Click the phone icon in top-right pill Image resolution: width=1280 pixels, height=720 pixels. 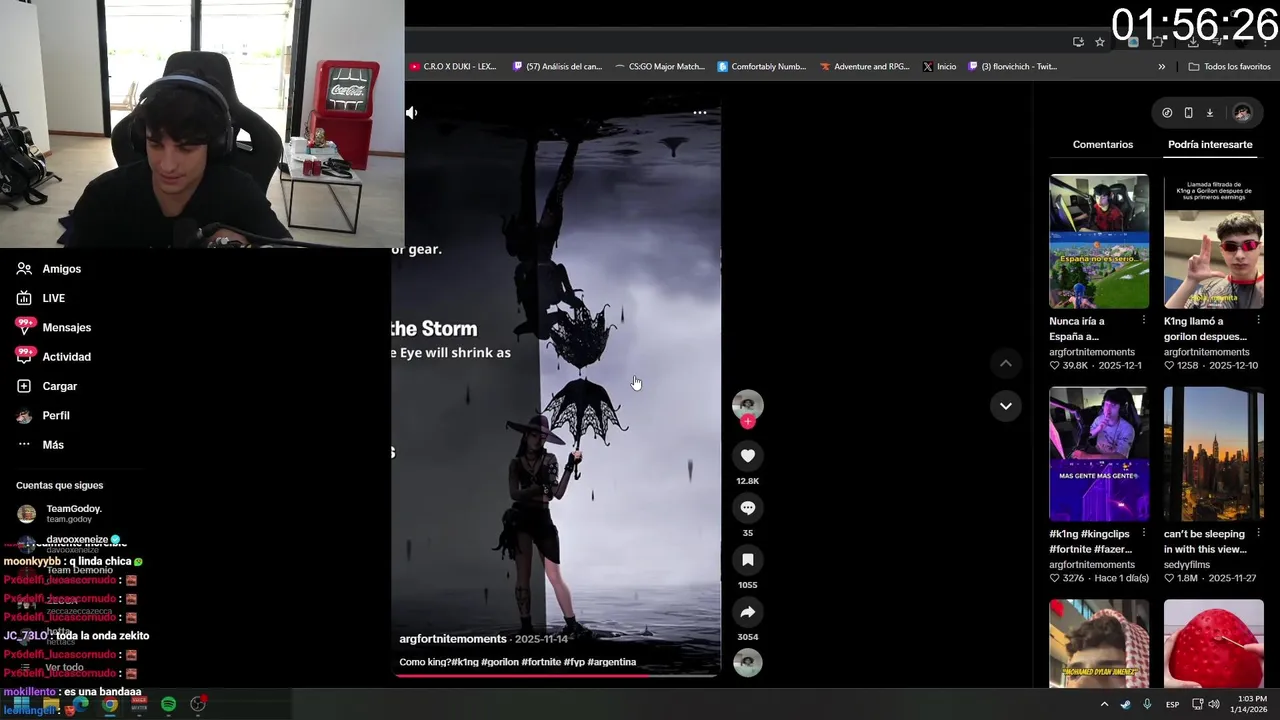pos(1188,113)
